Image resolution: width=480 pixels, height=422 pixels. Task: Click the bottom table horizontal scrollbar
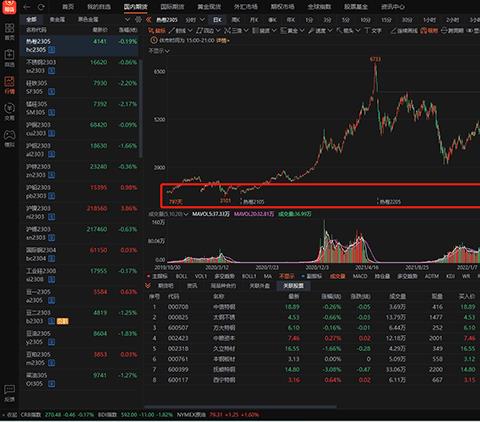click(240, 406)
